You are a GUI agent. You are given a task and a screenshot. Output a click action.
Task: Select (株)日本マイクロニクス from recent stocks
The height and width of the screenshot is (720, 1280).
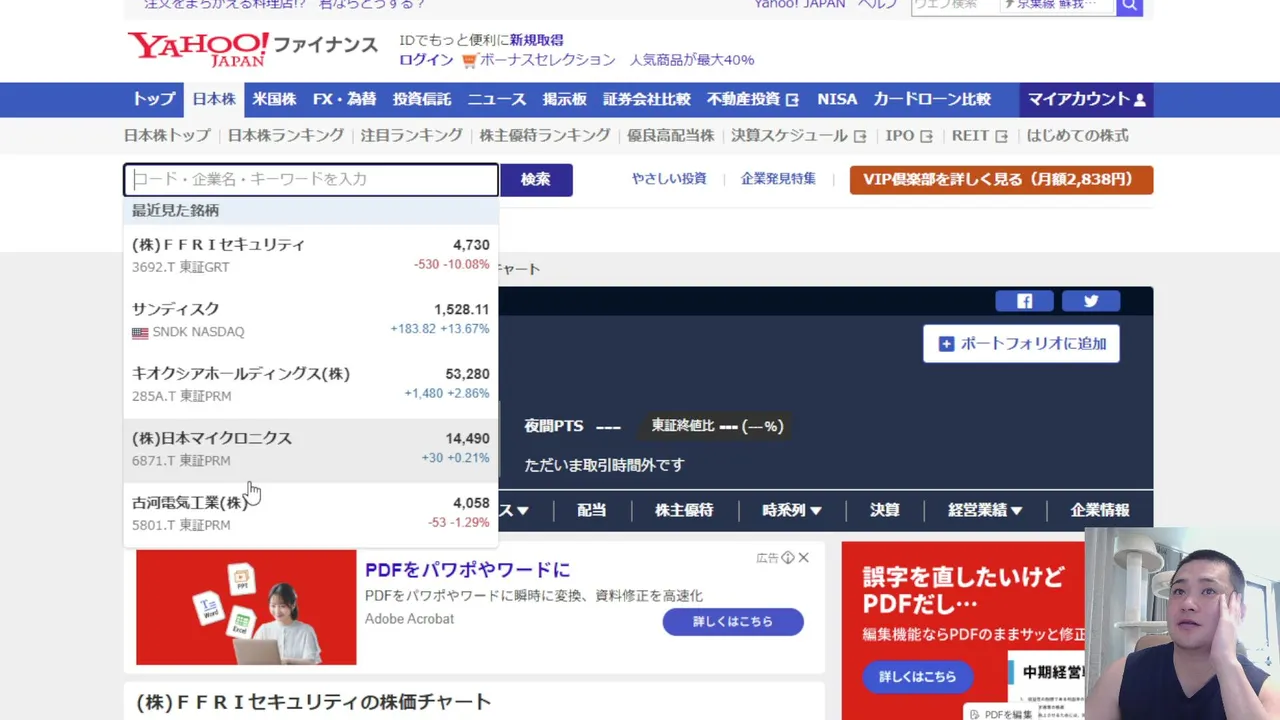coord(311,449)
